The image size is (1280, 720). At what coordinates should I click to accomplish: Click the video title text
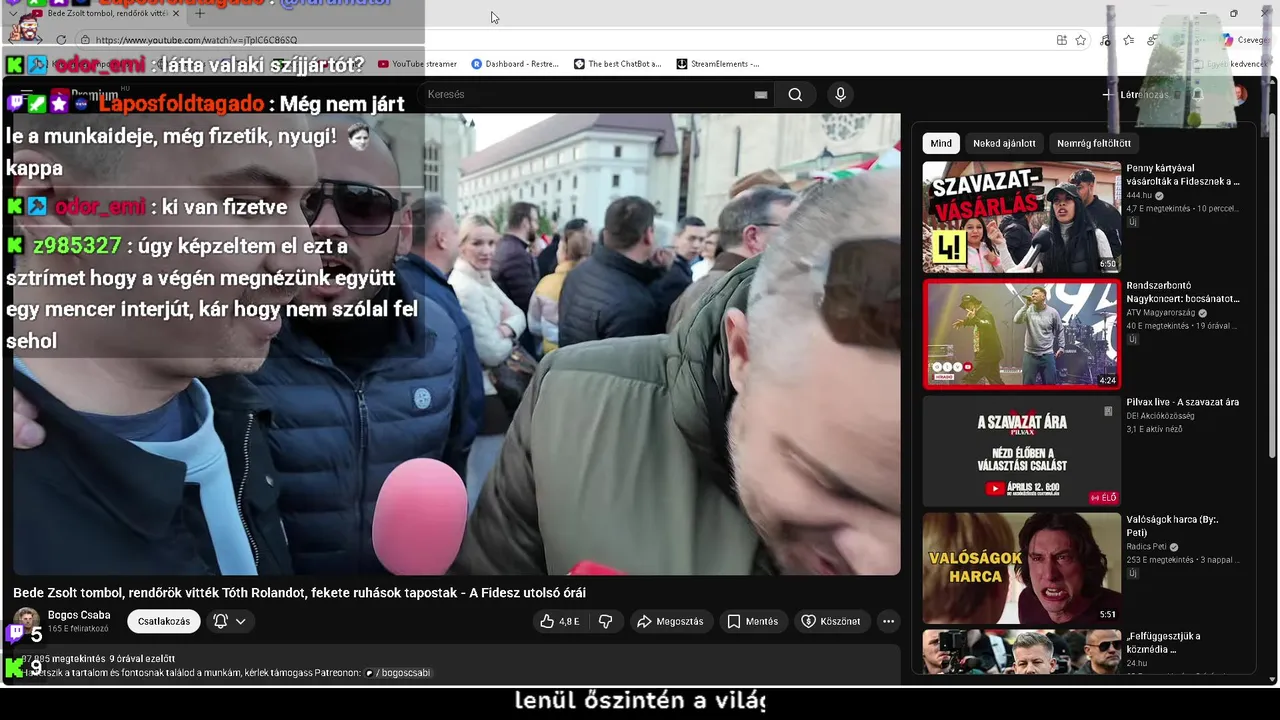click(x=299, y=593)
